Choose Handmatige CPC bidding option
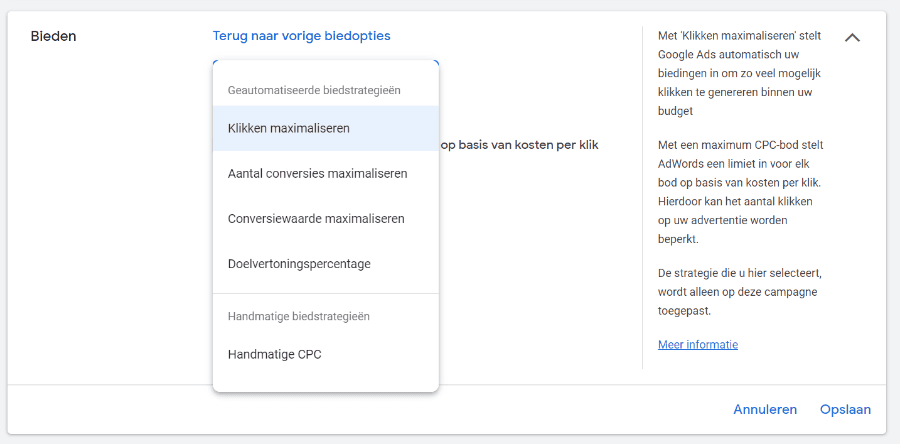The height and width of the screenshot is (444, 900). 325,355
